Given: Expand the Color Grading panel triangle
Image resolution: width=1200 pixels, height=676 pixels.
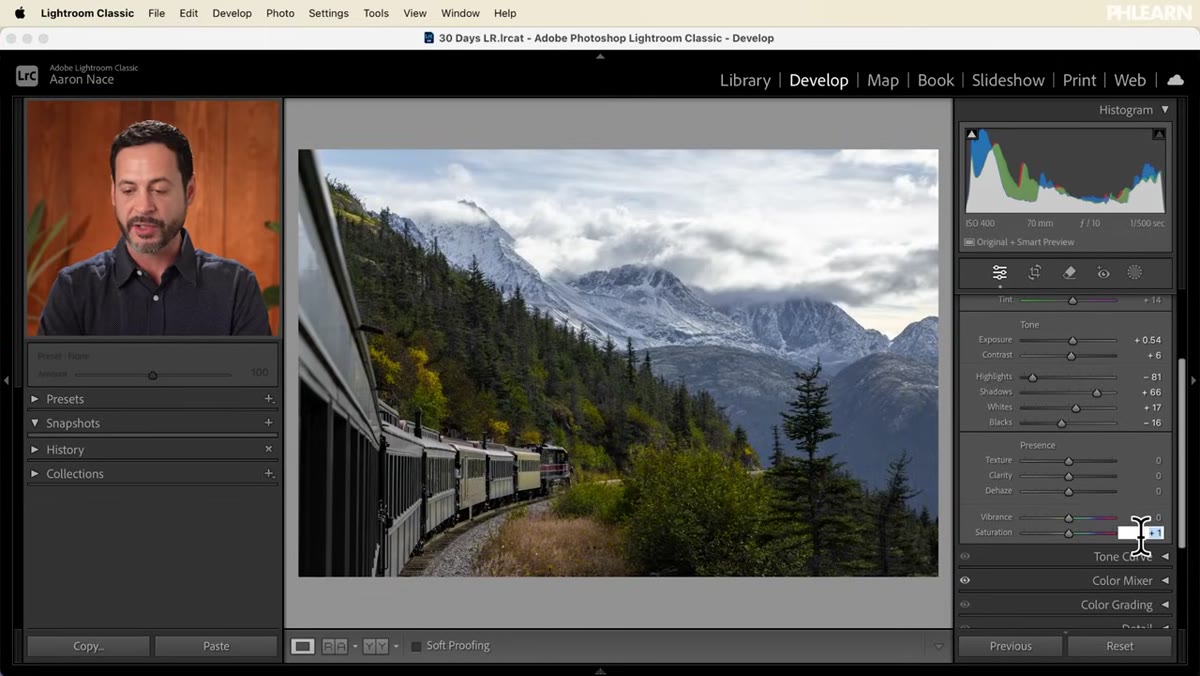Looking at the screenshot, I should pos(1164,604).
